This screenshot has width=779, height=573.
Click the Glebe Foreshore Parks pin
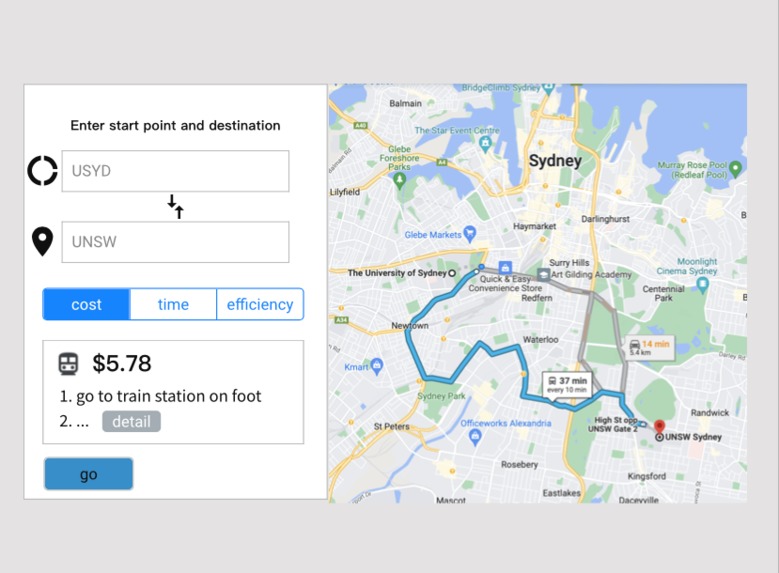click(x=399, y=181)
